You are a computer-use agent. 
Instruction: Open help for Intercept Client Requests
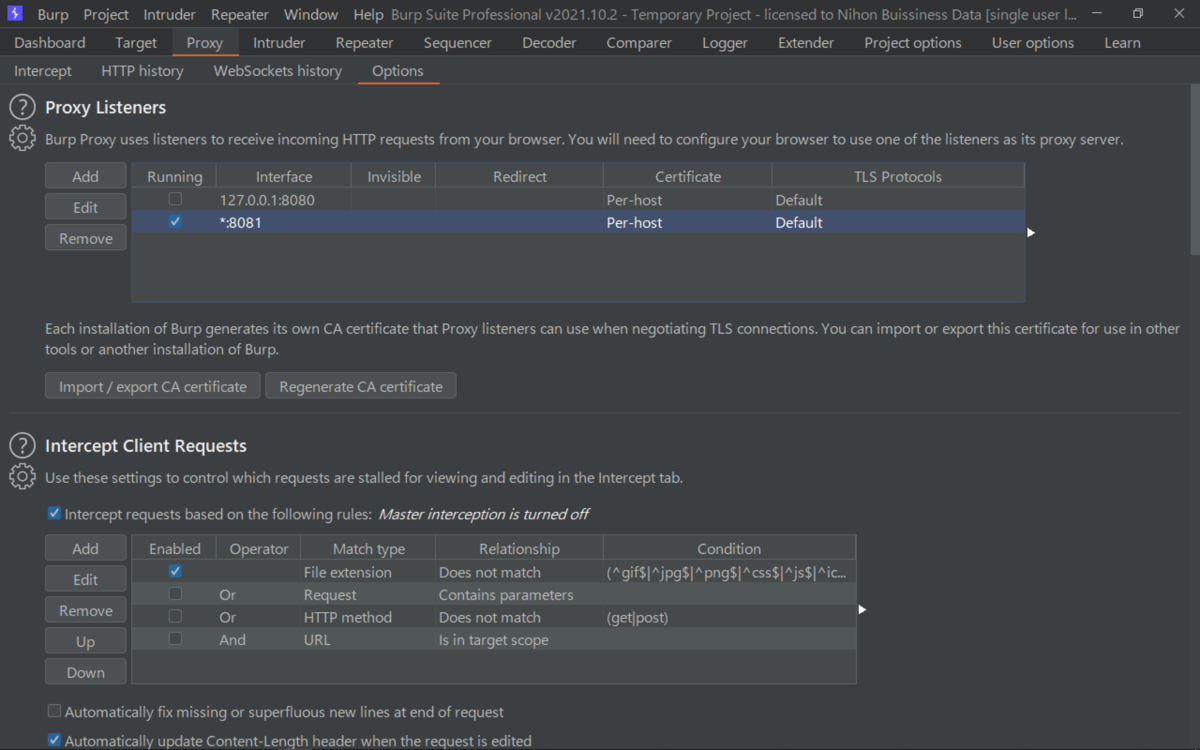click(22, 446)
